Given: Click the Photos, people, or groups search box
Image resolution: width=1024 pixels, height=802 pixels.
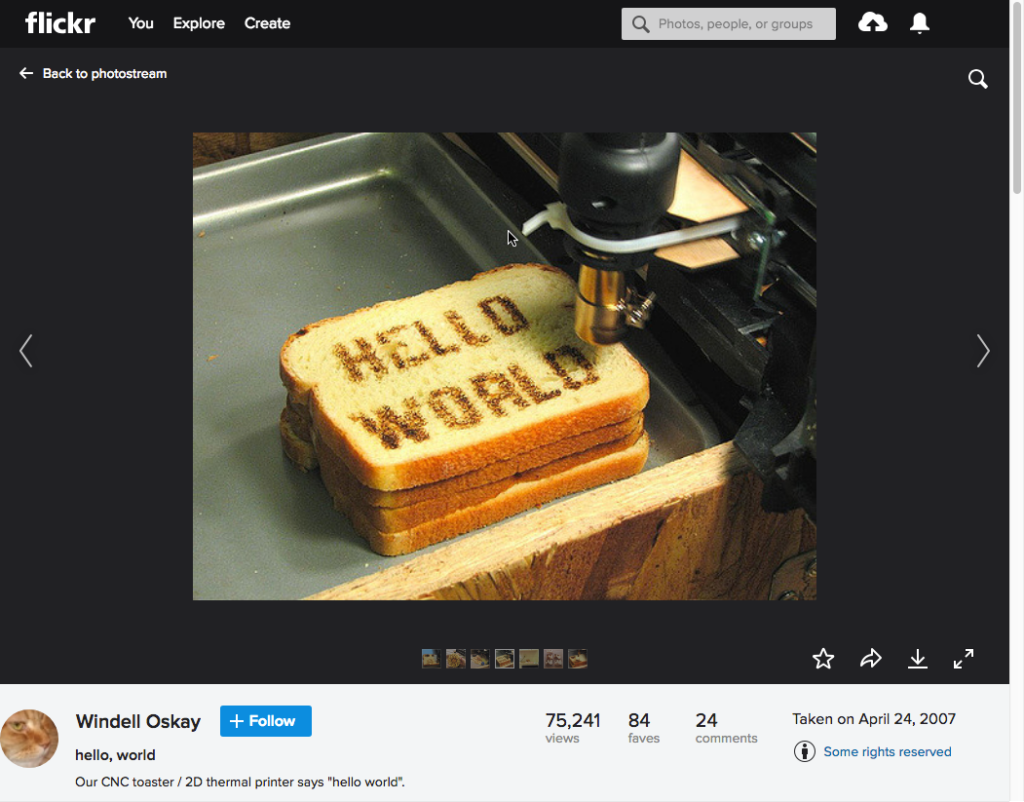Looking at the screenshot, I should (735, 24).
